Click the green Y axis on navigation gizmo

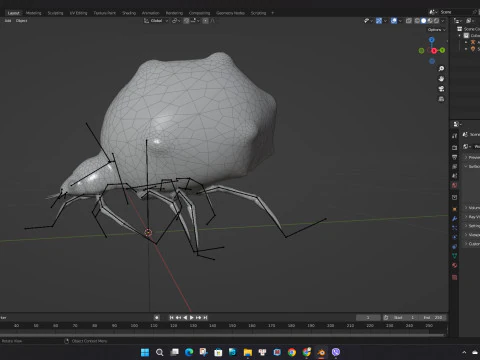pos(442,50)
